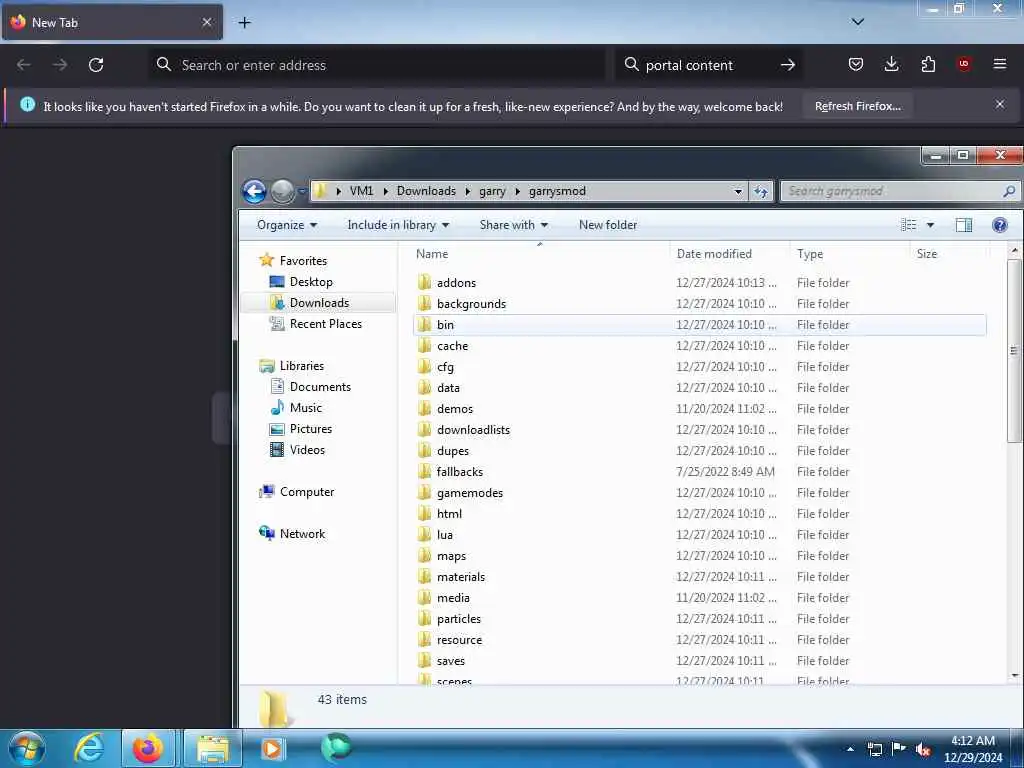The height and width of the screenshot is (768, 1024).
Task: Open Explorer help icon
Action: tap(999, 225)
